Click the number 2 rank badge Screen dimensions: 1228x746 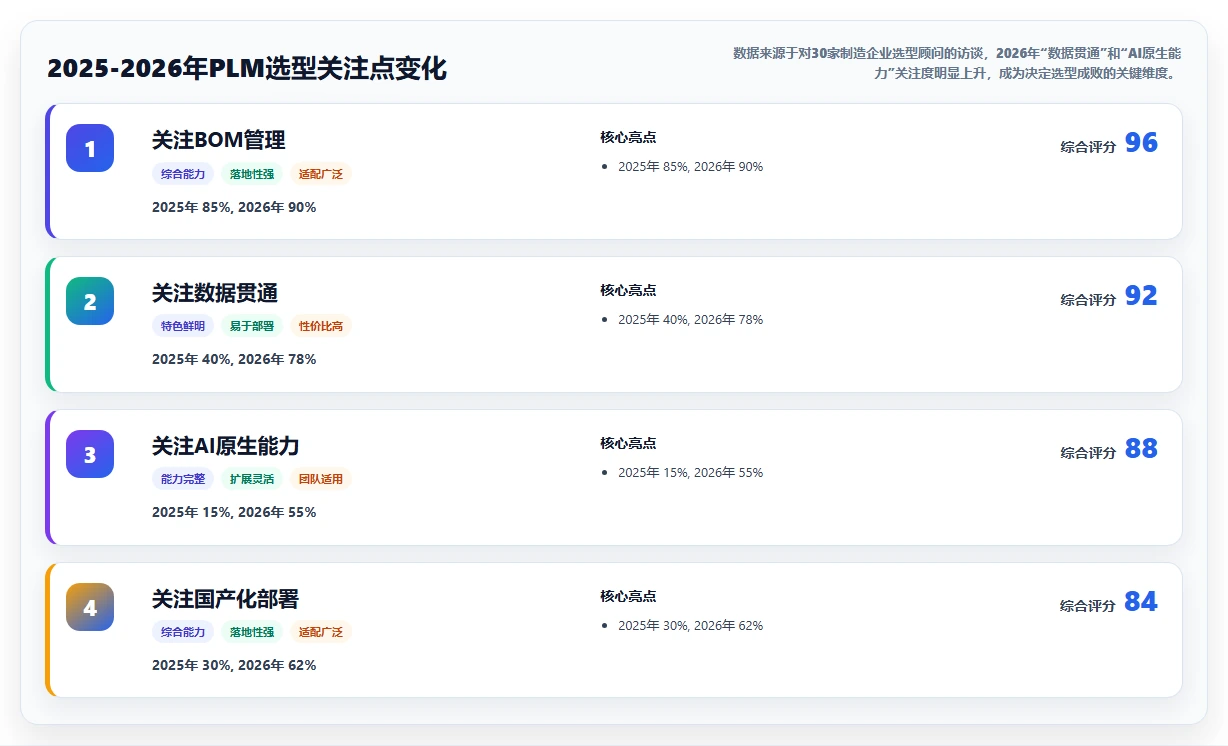point(90,301)
